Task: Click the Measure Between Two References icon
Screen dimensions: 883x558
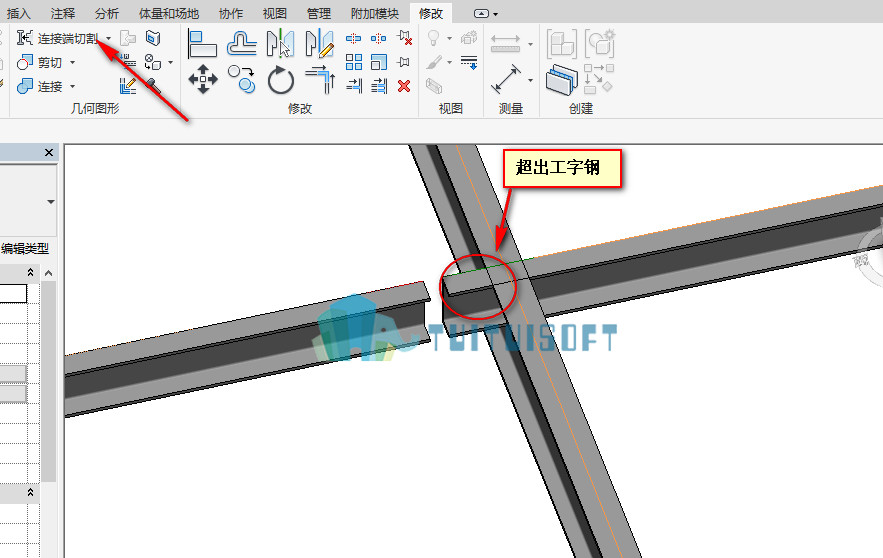Action: (x=506, y=43)
